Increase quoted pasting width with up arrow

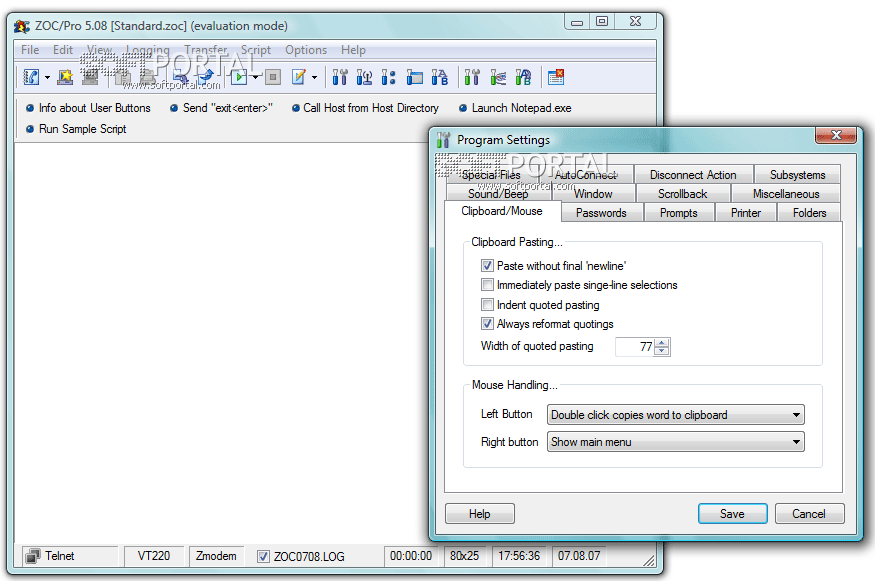pyautogui.click(x=662, y=343)
